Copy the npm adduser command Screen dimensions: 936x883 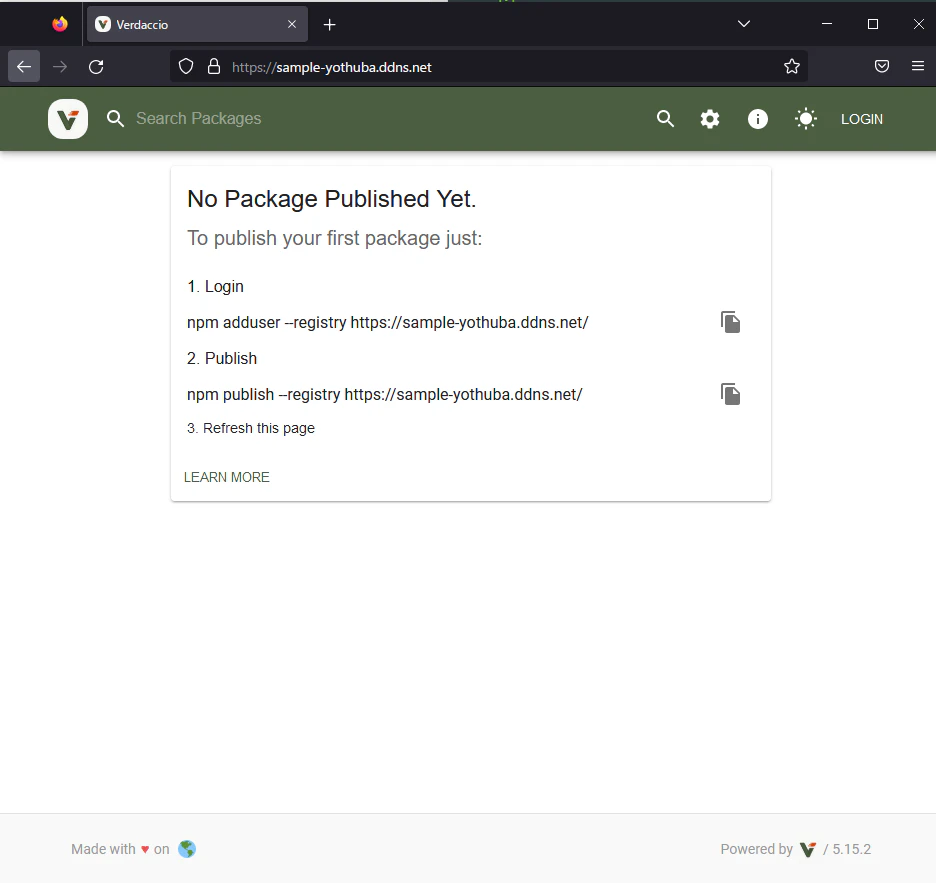coord(730,322)
